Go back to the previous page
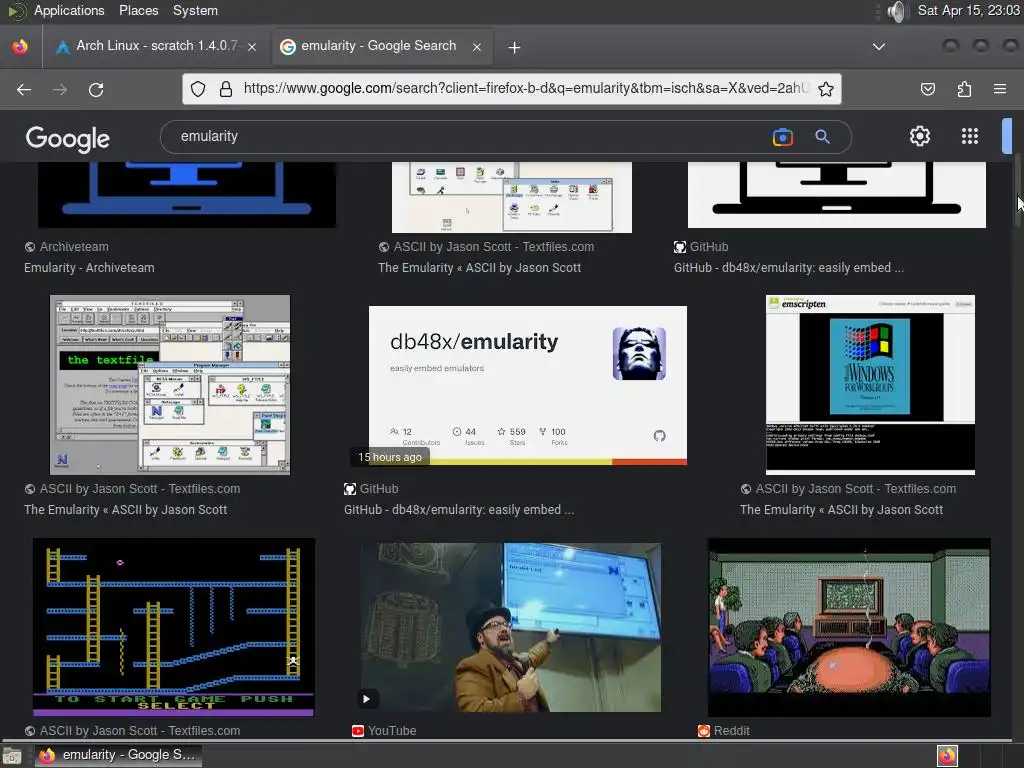 [24, 89]
